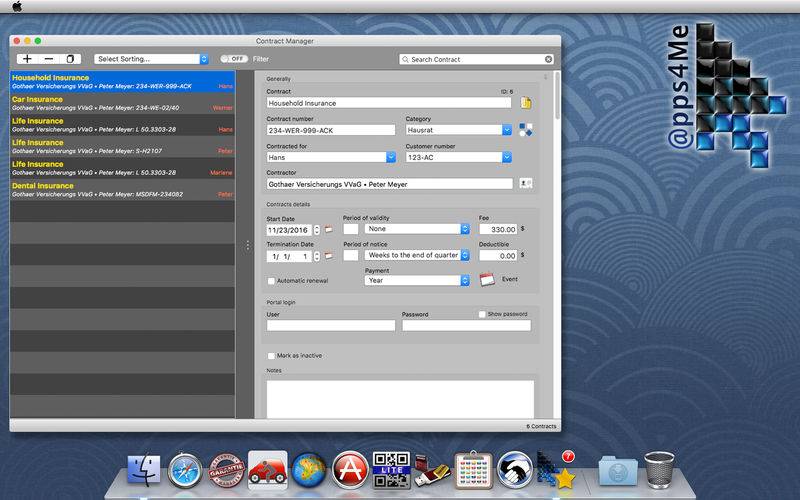Open calendar picker for Start Date
This screenshot has height=500, width=800.
pos(329,230)
